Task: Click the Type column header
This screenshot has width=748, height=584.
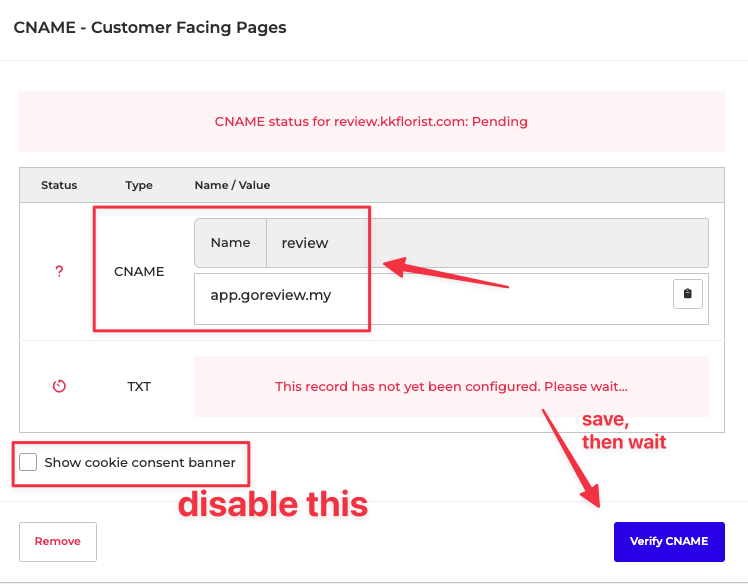Action: click(x=139, y=185)
